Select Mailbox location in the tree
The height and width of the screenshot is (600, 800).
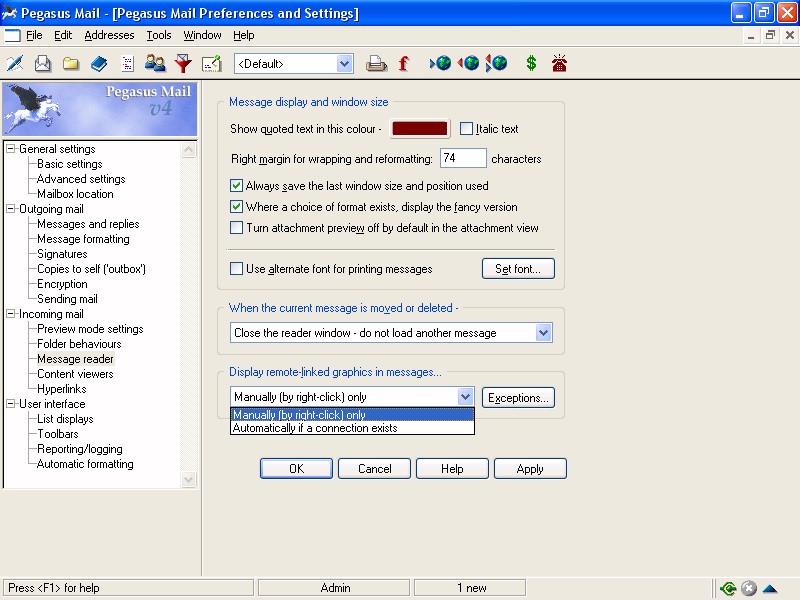coord(75,194)
